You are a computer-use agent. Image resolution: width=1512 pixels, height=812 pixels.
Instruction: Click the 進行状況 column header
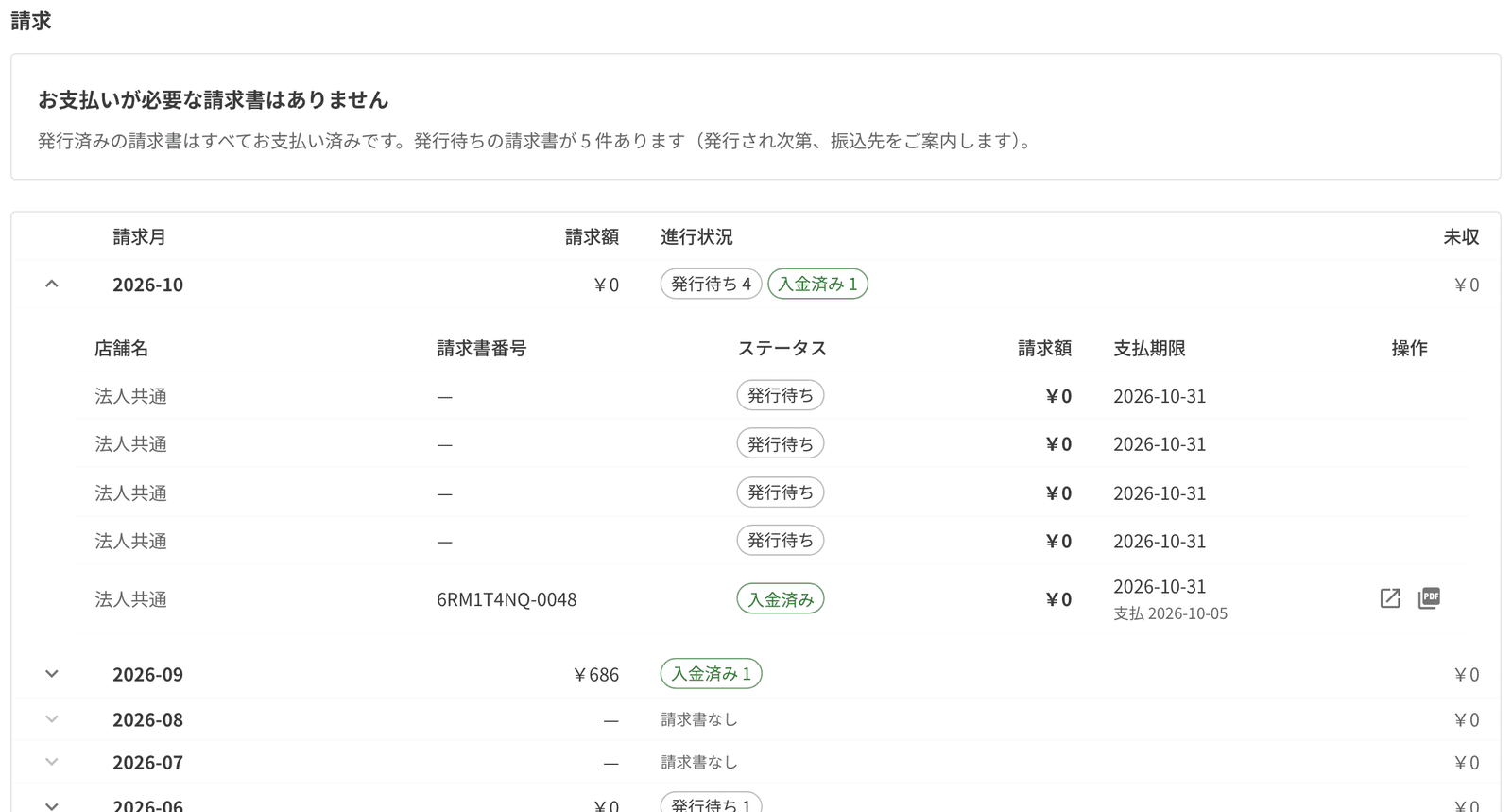[696, 236]
